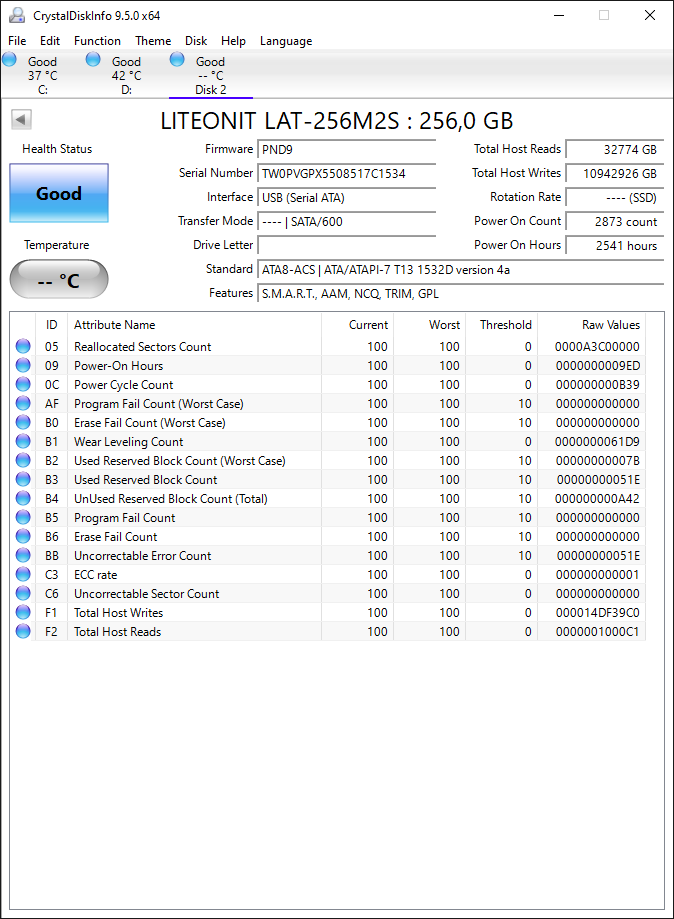Click the previous disk arrow icon
Viewport: 674px width, 919px height.
click(x=21, y=120)
